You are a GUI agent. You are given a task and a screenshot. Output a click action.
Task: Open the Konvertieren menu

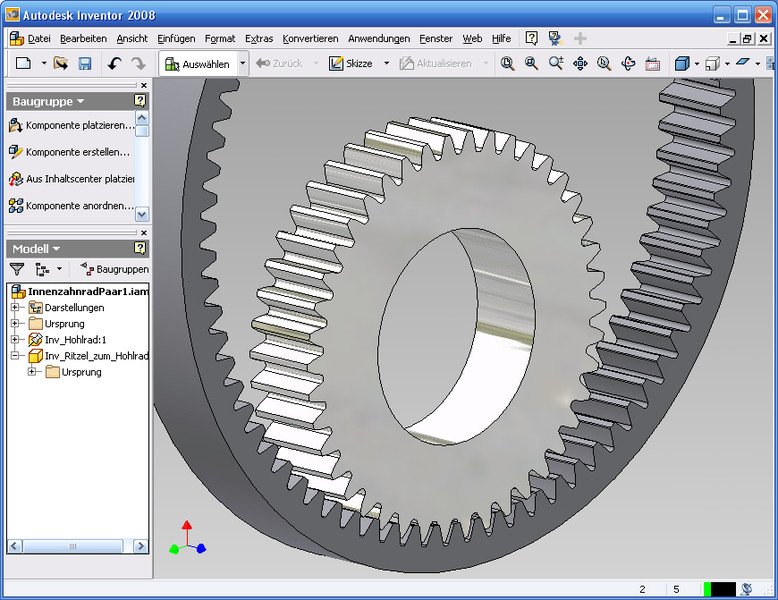tap(310, 38)
